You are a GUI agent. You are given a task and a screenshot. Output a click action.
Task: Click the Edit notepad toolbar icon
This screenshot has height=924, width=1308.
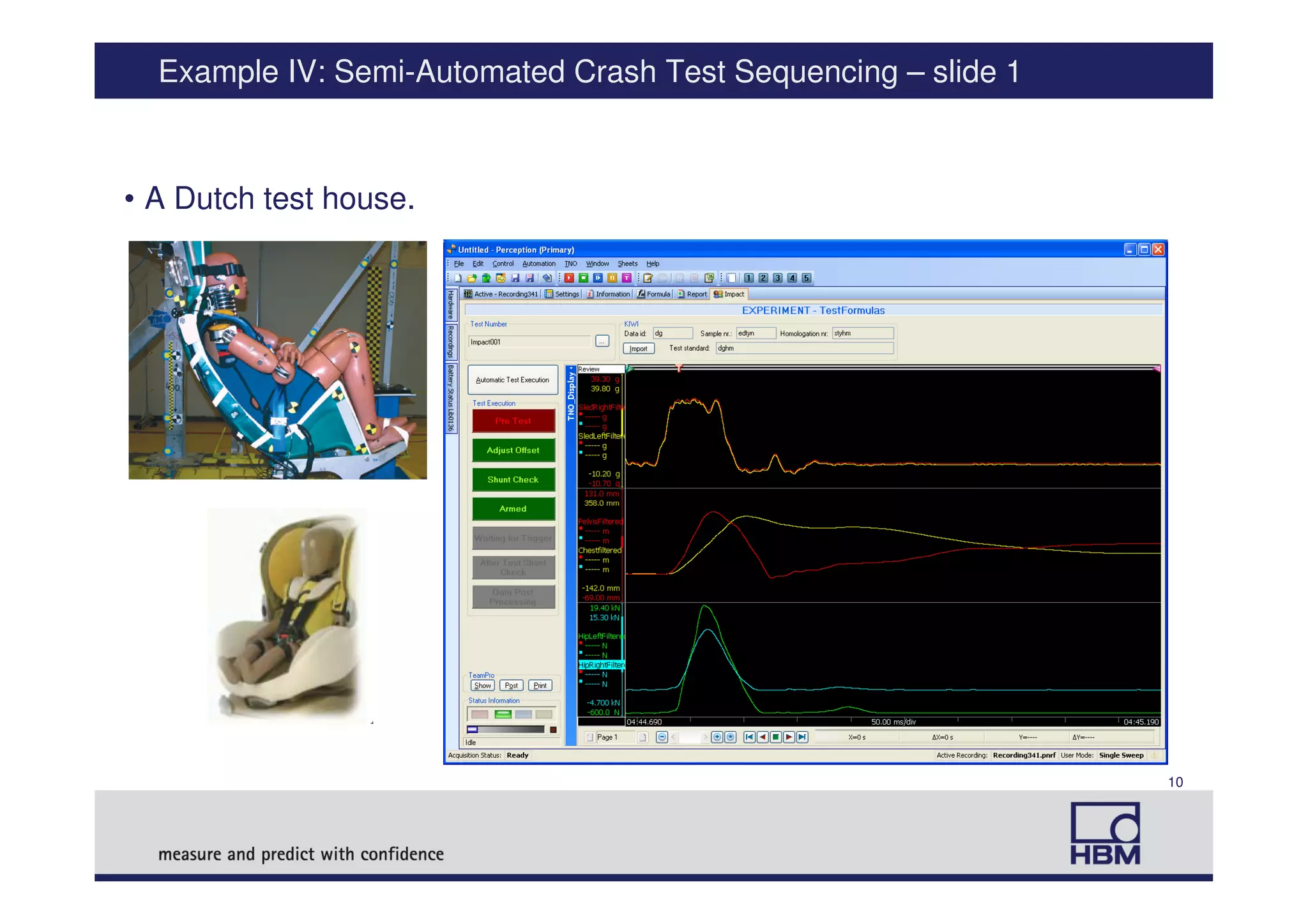(x=648, y=278)
